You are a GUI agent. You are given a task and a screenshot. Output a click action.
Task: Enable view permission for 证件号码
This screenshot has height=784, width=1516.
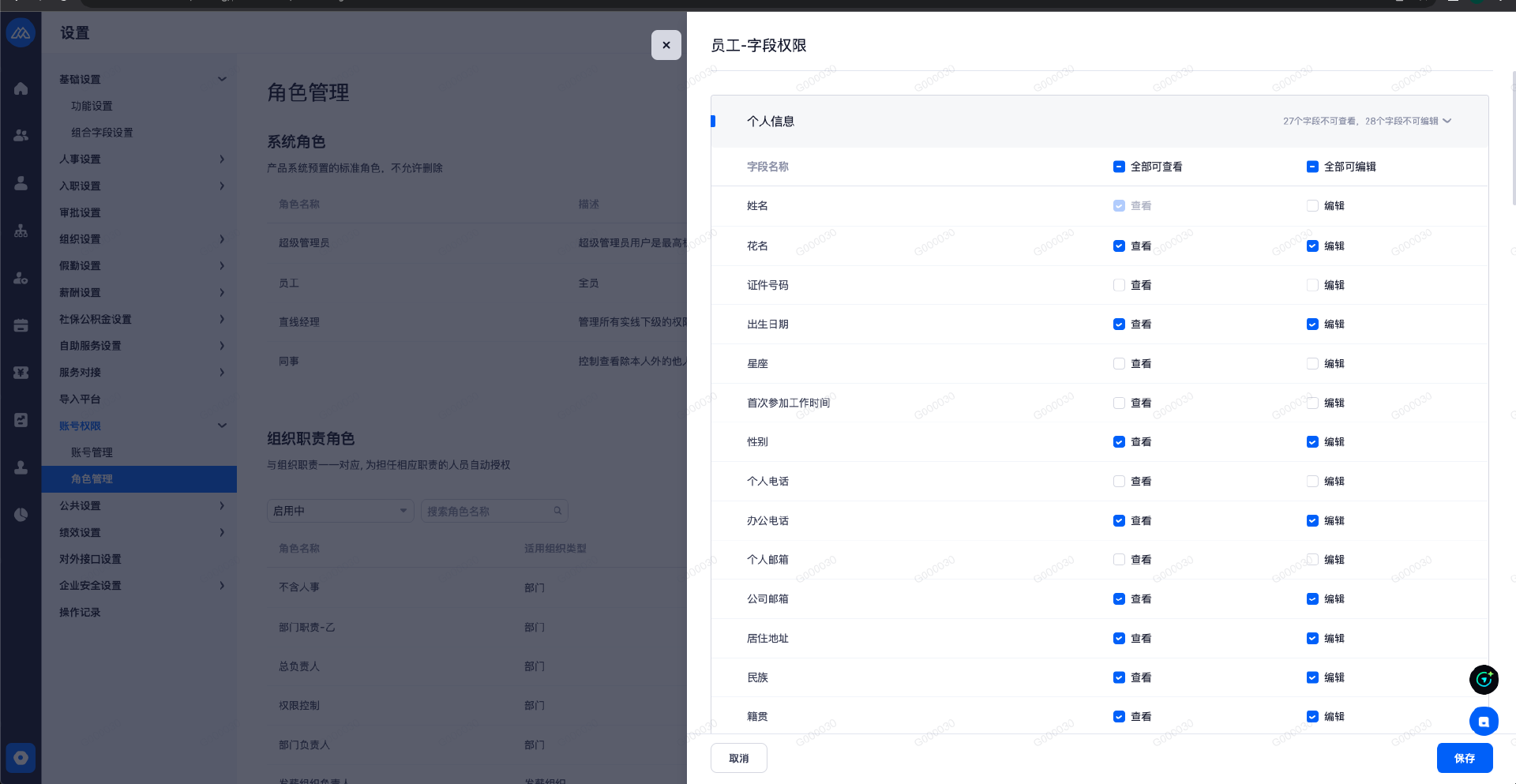1119,285
